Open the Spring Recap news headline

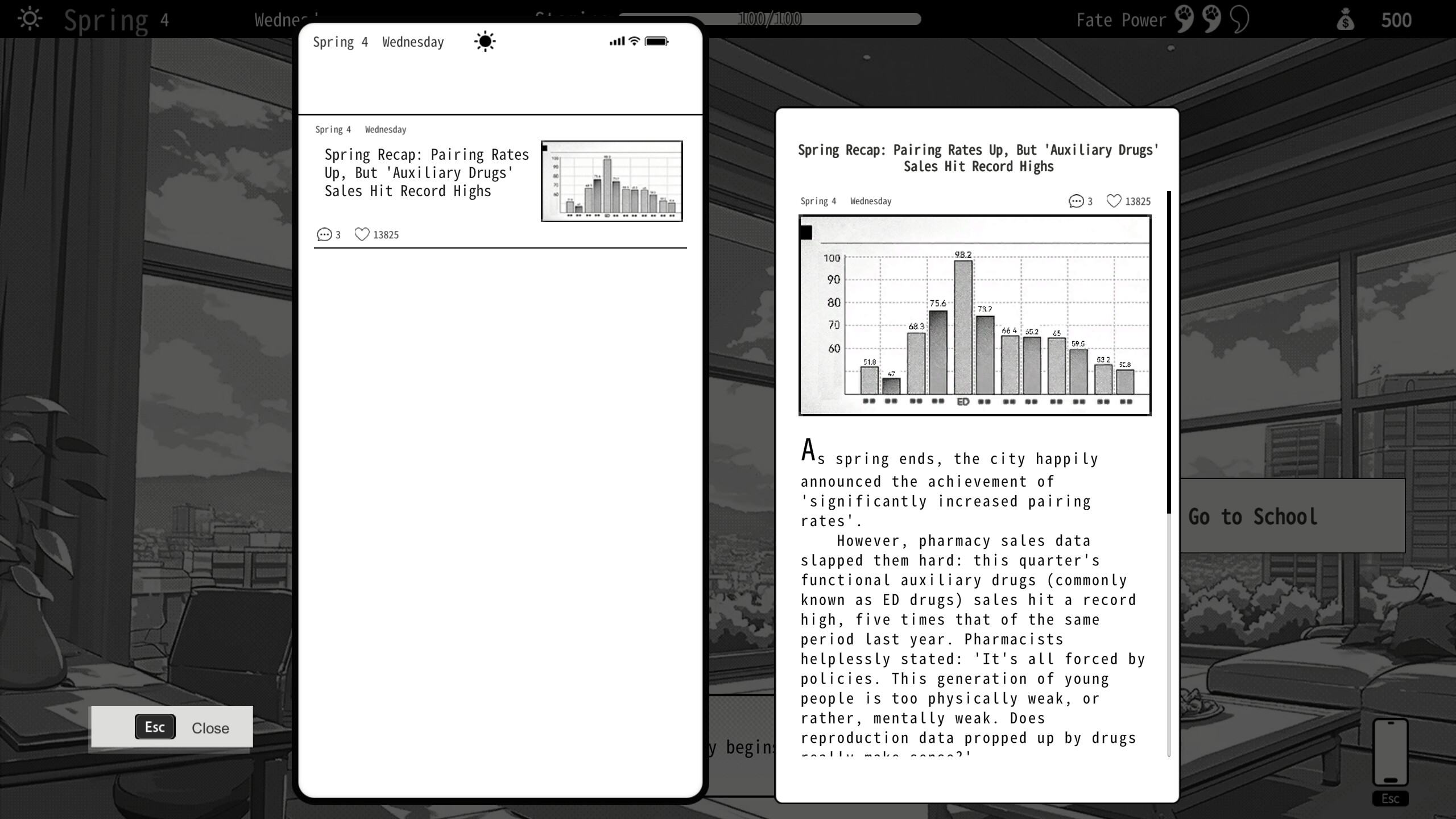coord(427,173)
